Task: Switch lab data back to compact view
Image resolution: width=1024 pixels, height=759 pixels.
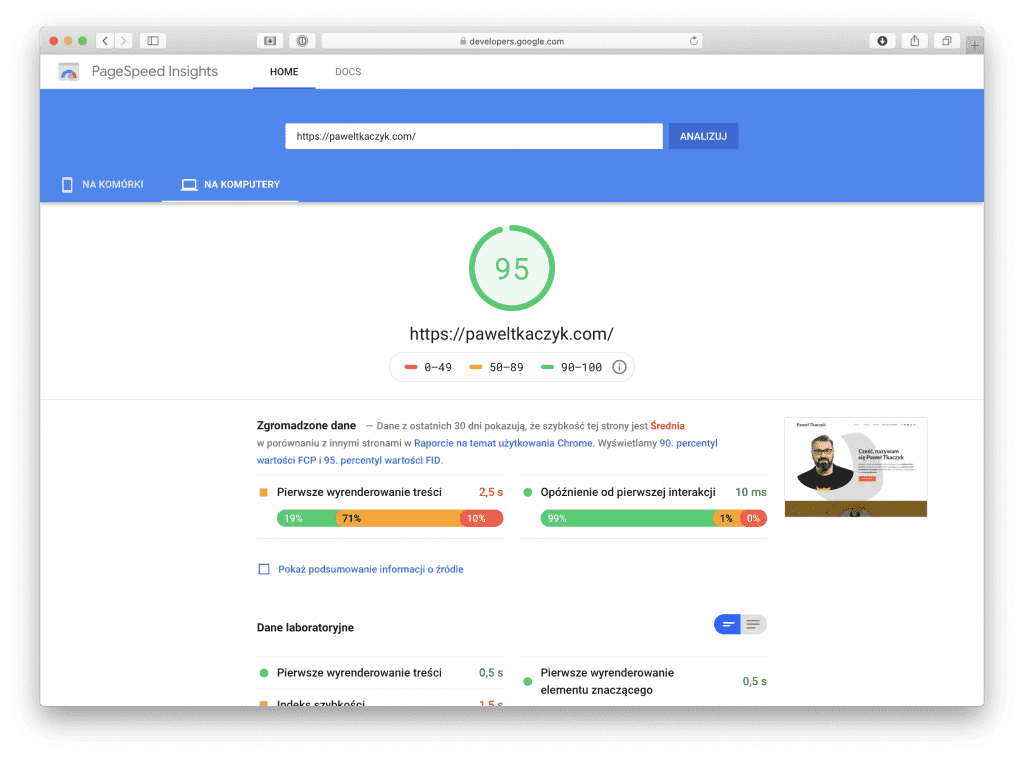Action: tap(727, 623)
